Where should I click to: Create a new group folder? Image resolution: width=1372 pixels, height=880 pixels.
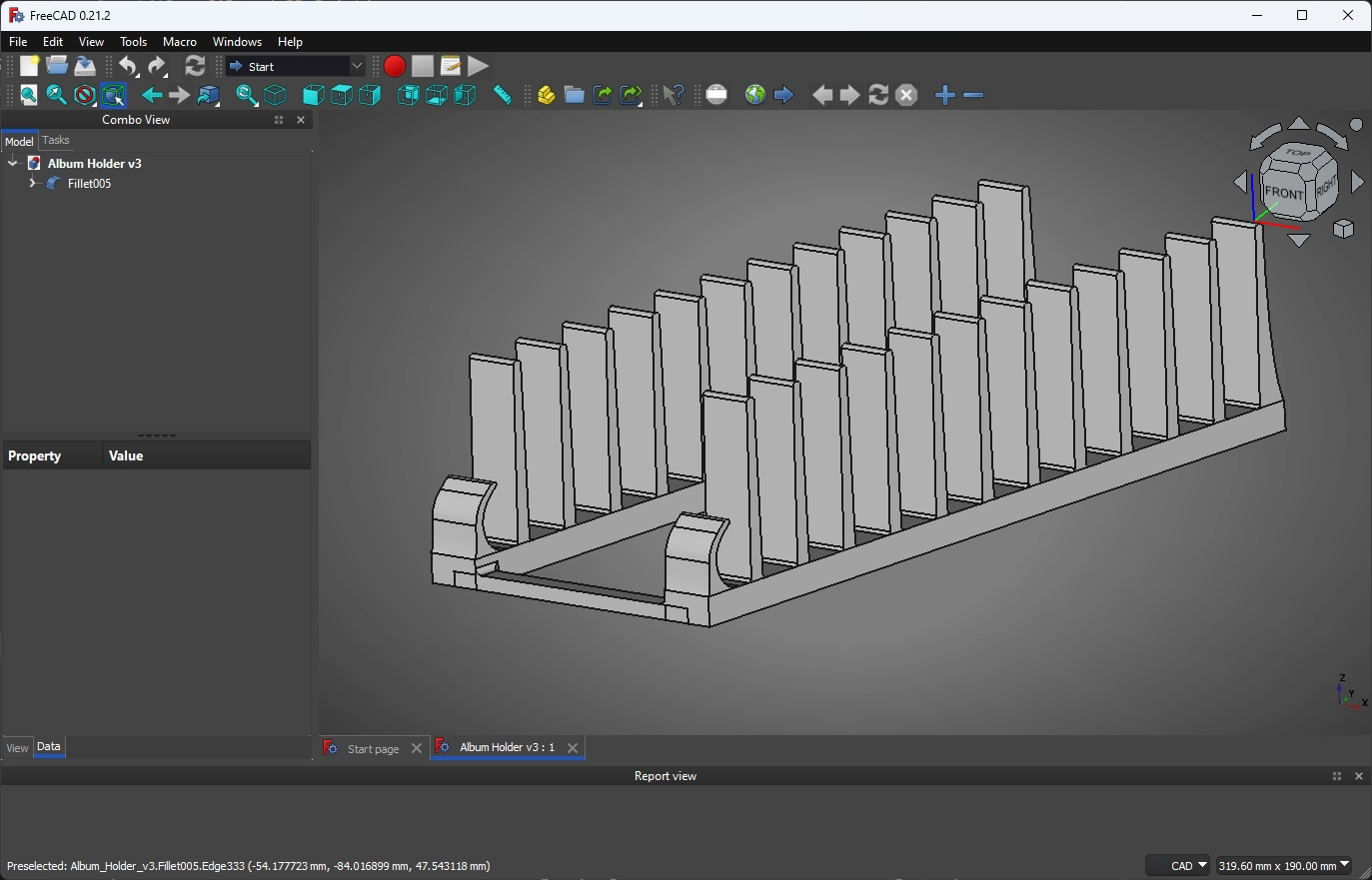[x=574, y=95]
